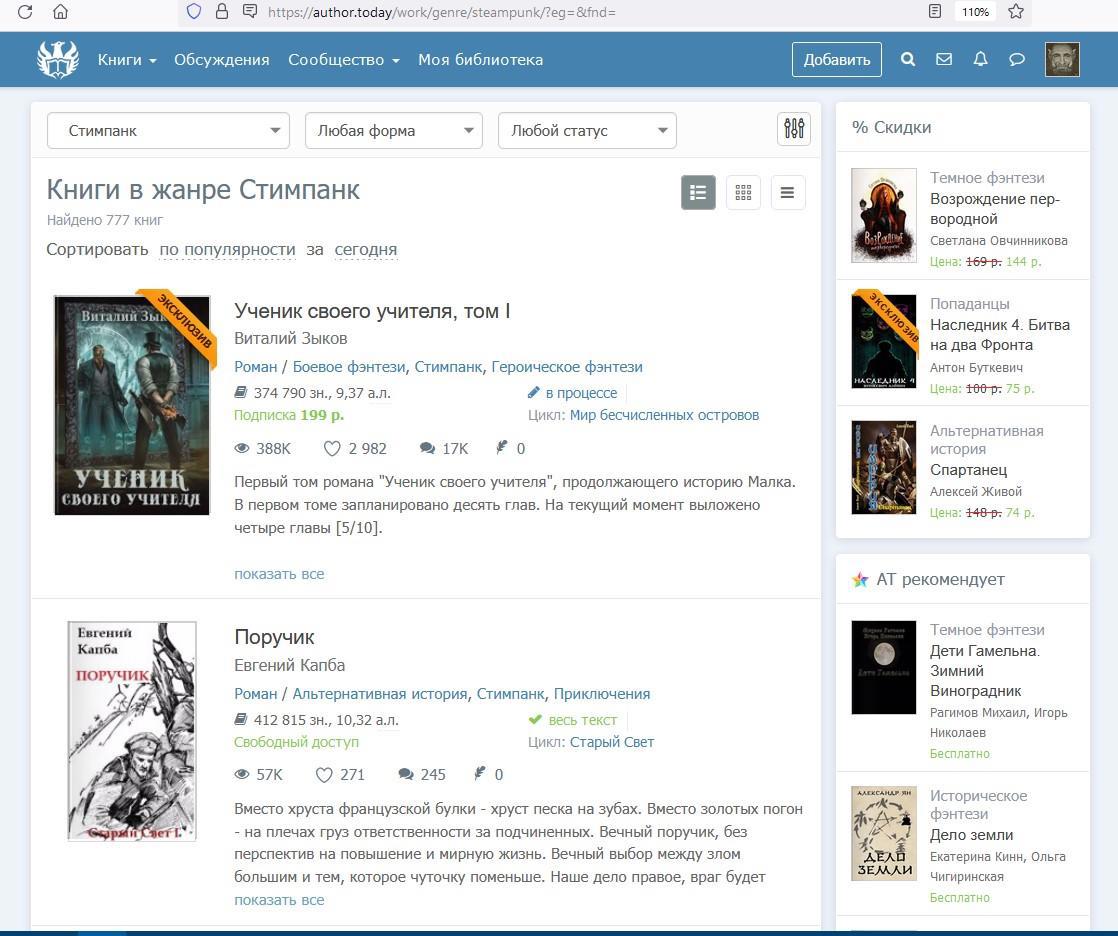The width and height of the screenshot is (1118, 936).
Task: Open author Виталий Зыков page
Action: (291, 339)
